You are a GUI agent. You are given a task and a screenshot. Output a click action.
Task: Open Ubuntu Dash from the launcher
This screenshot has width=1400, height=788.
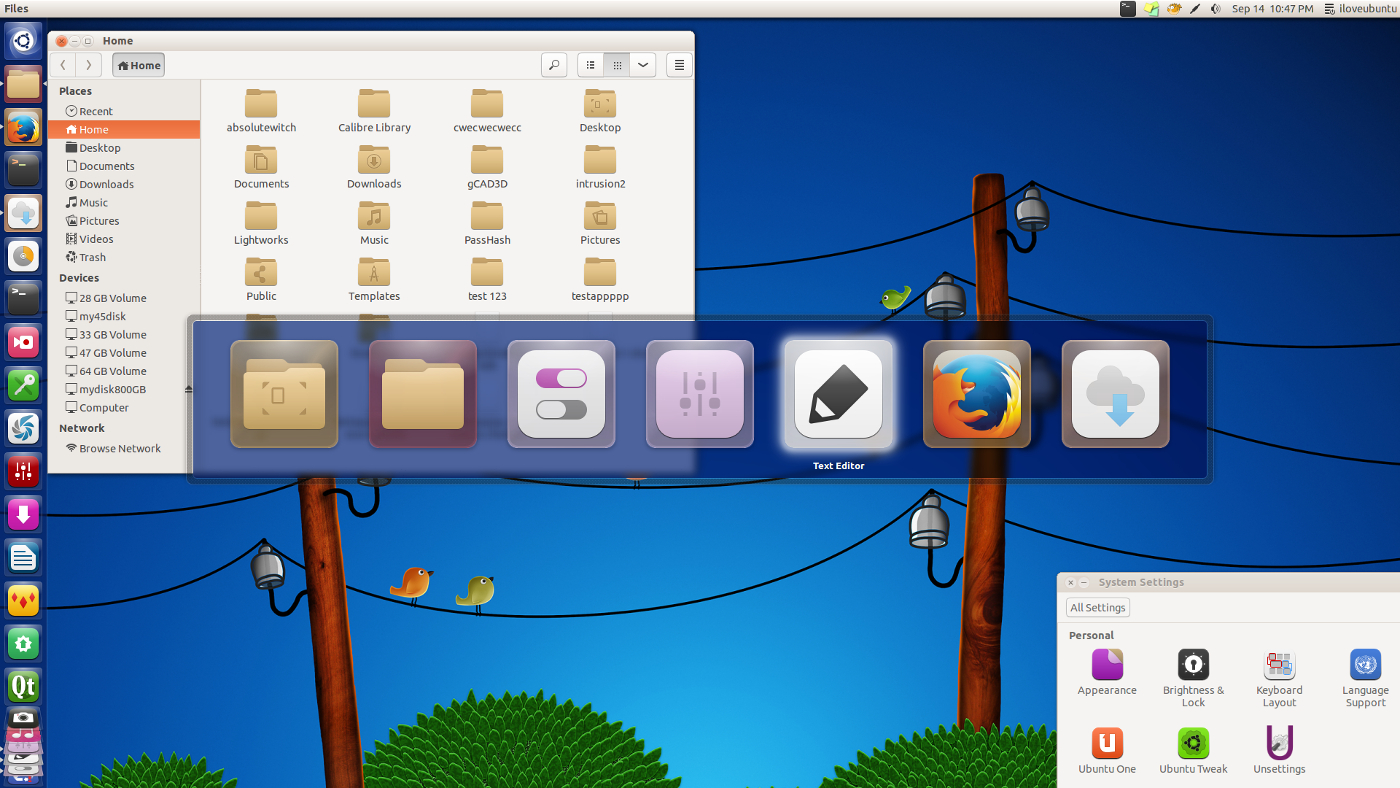click(x=23, y=41)
